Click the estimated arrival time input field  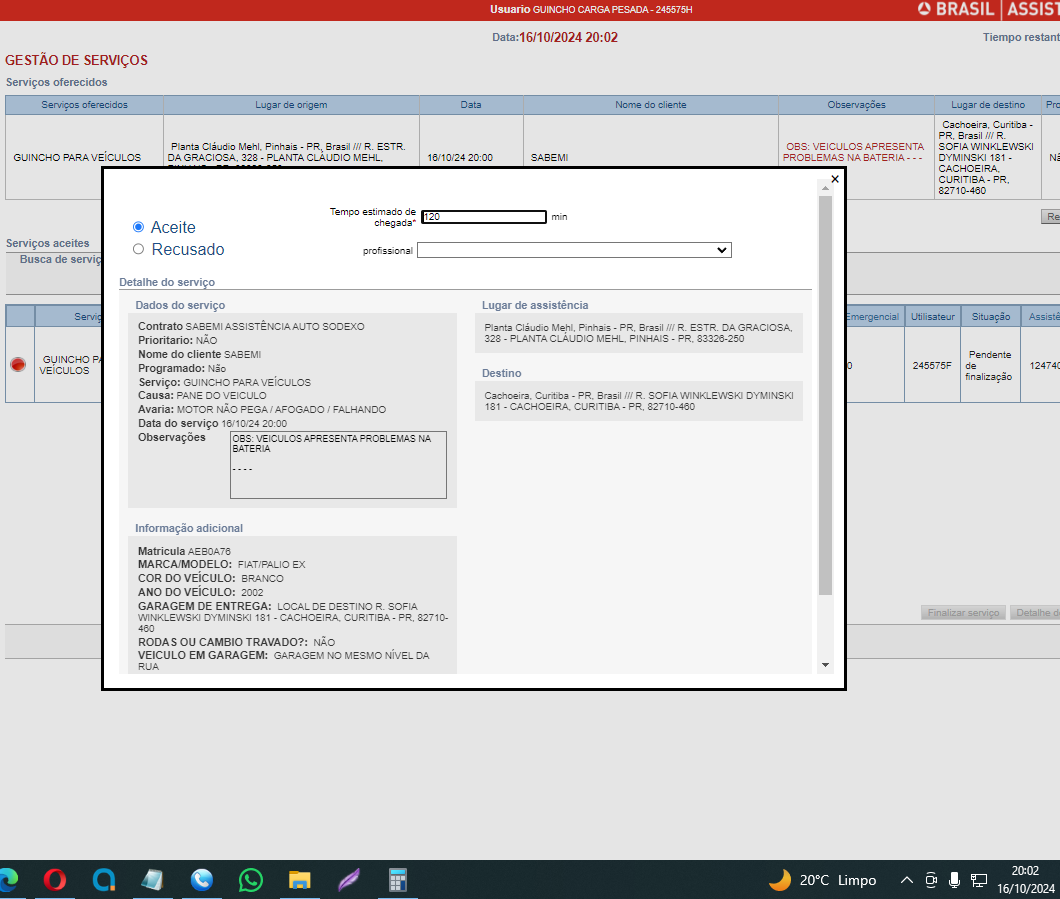[x=484, y=217]
